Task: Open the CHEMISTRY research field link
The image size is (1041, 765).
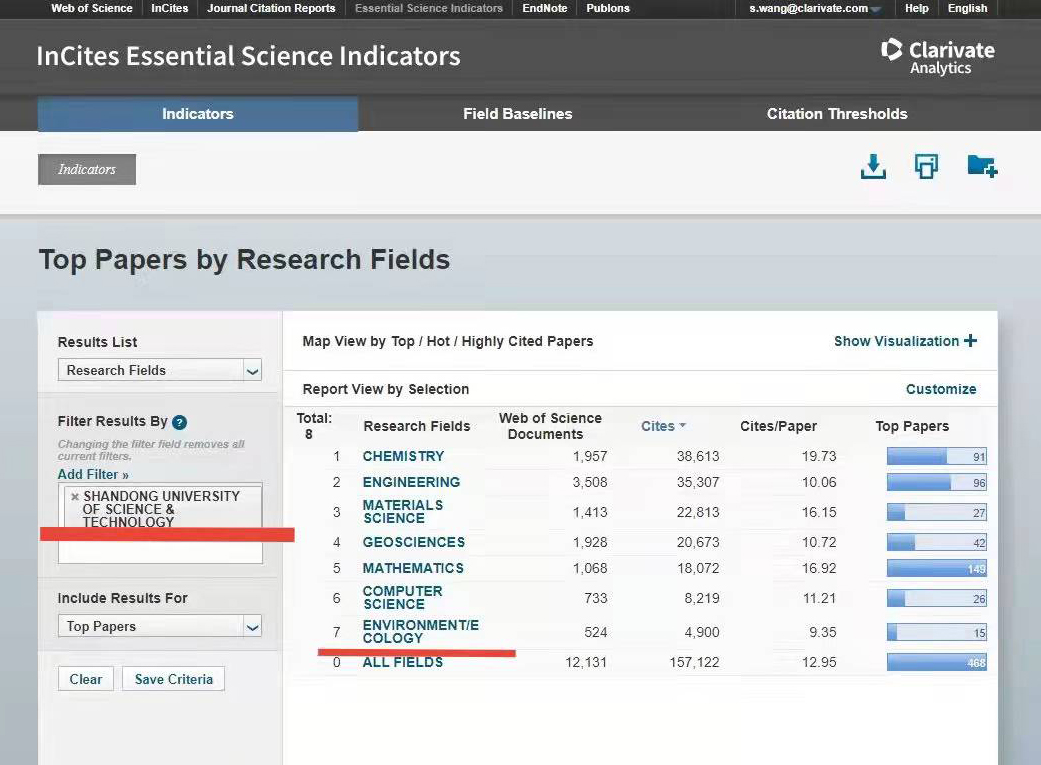Action: coord(403,456)
